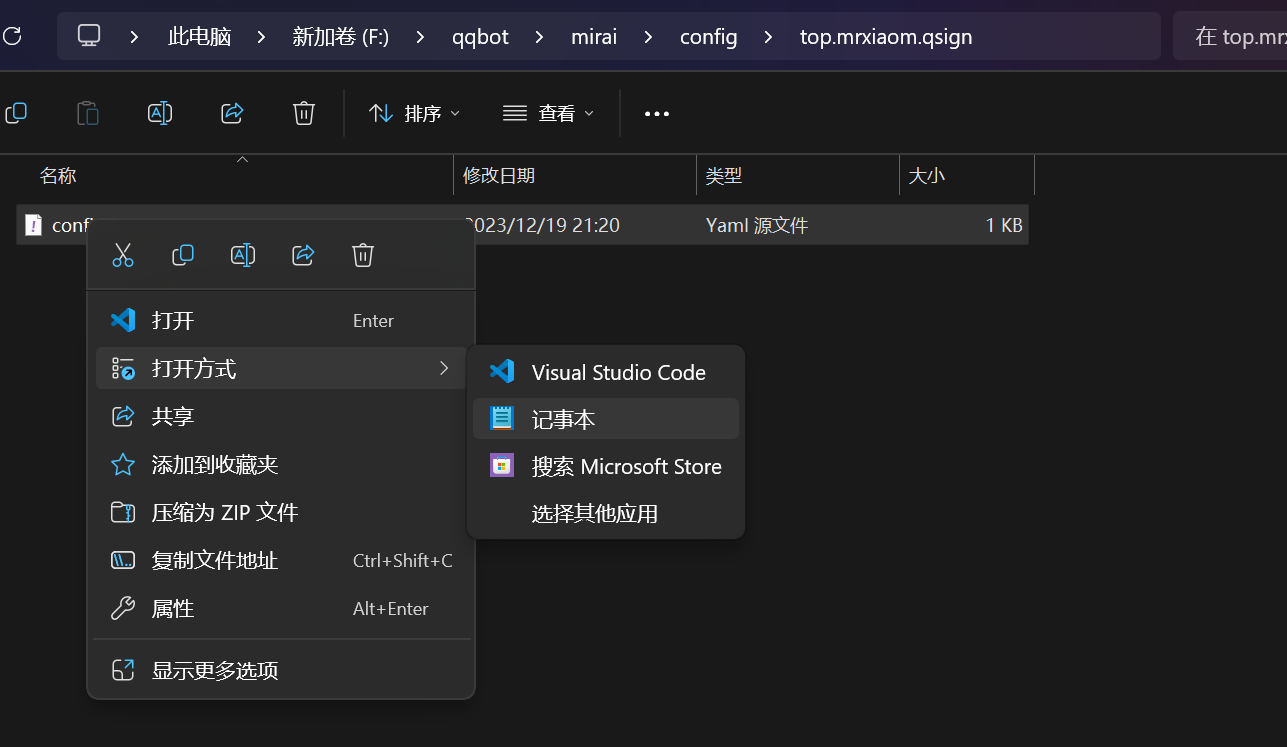This screenshot has height=747, width=1287.
Task: Select 搜索 Microsoft Store in submenu
Action: [x=606, y=466]
